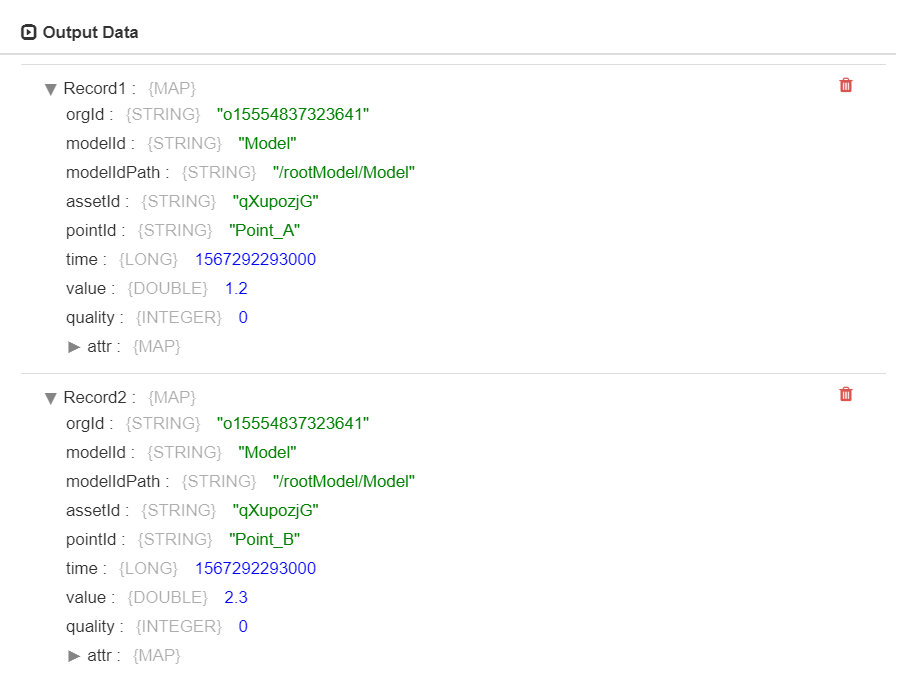Click the LONG type label beside time in Record2
The width and height of the screenshot is (907, 676).
tap(147, 568)
